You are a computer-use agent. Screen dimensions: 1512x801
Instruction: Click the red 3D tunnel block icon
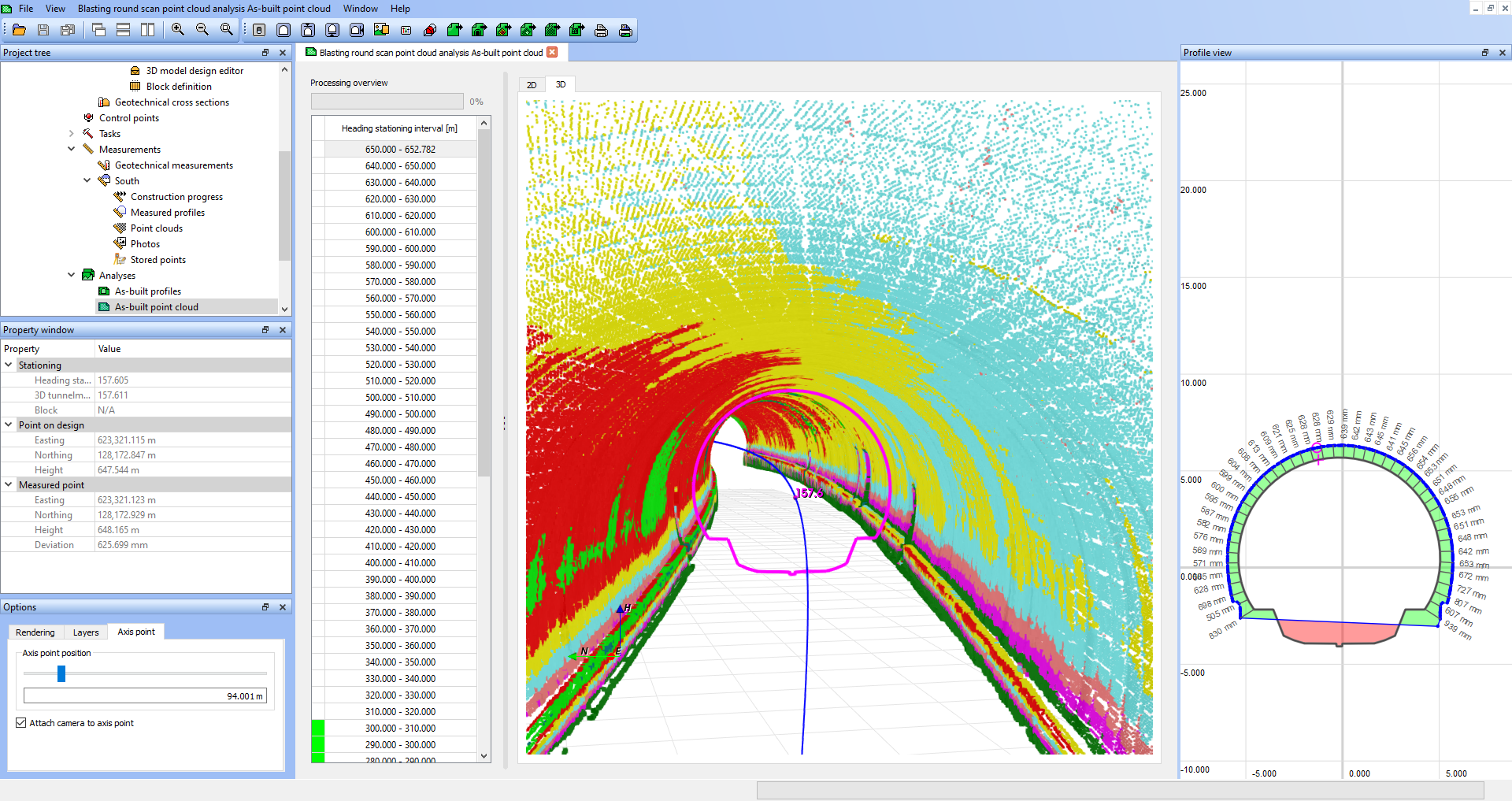[430, 30]
